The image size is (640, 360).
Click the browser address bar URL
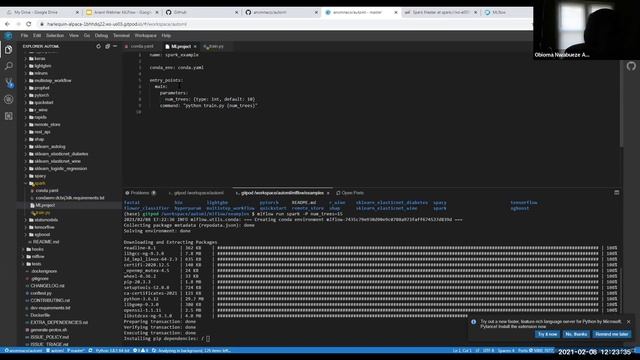coord(117,24)
